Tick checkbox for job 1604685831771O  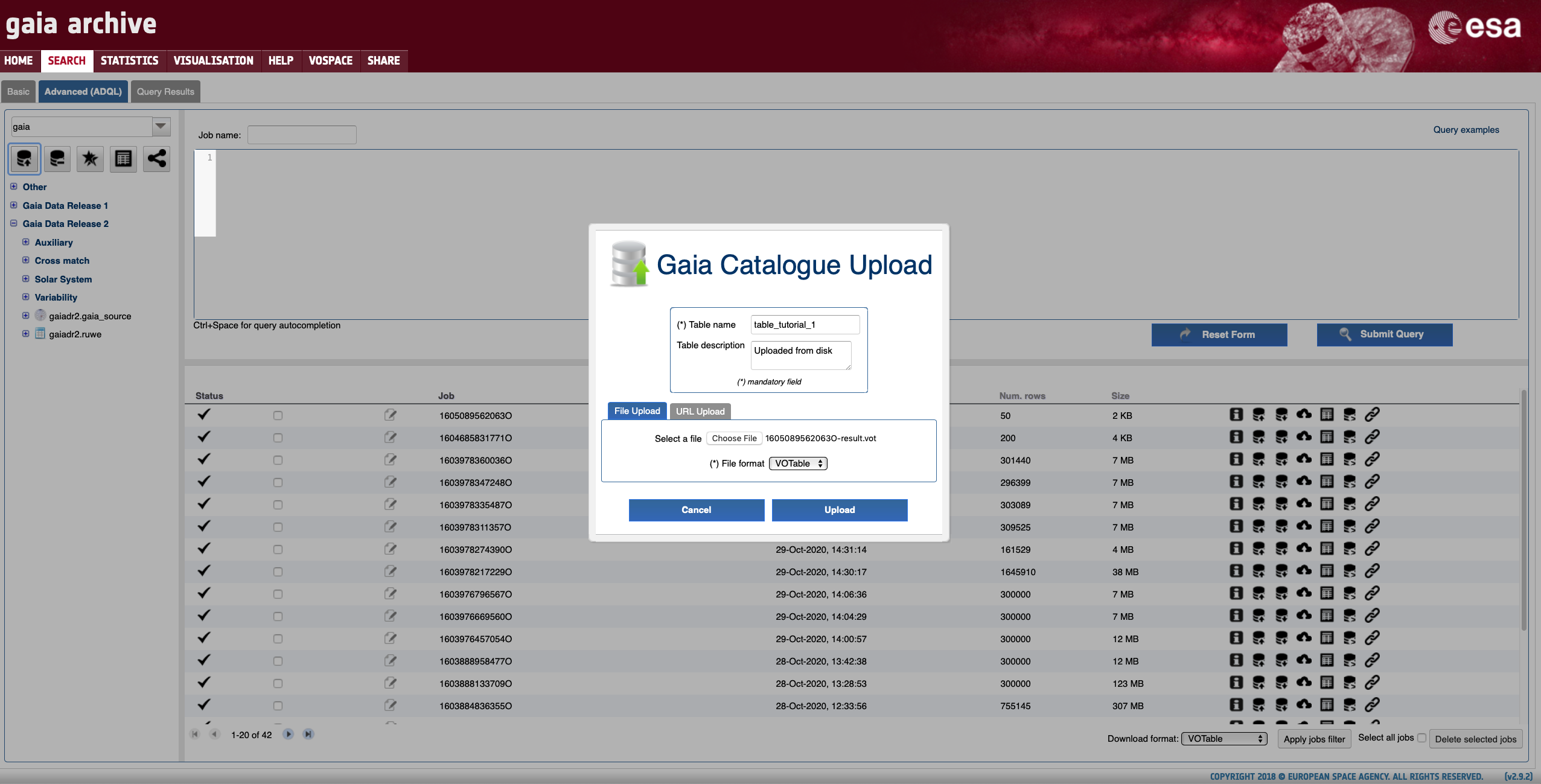point(278,438)
